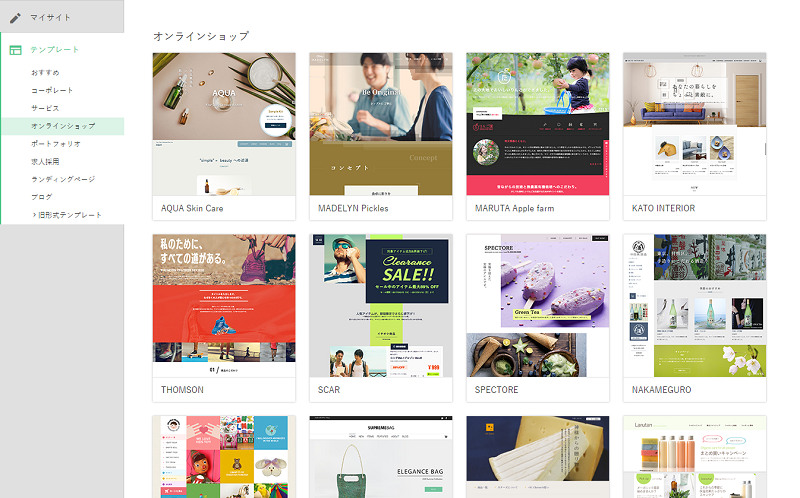
Task: Open the colorful toy shop template thumbnail
Action: click(224, 457)
